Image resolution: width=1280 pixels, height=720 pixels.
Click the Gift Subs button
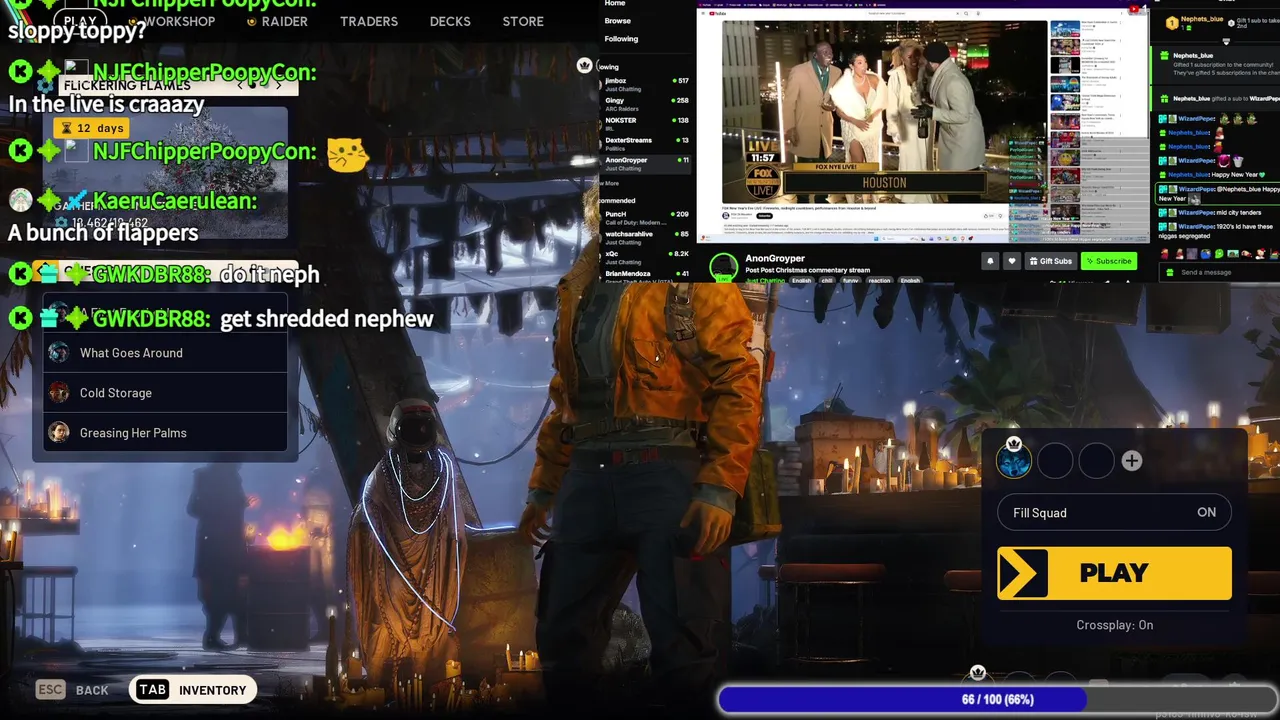coord(1050,261)
